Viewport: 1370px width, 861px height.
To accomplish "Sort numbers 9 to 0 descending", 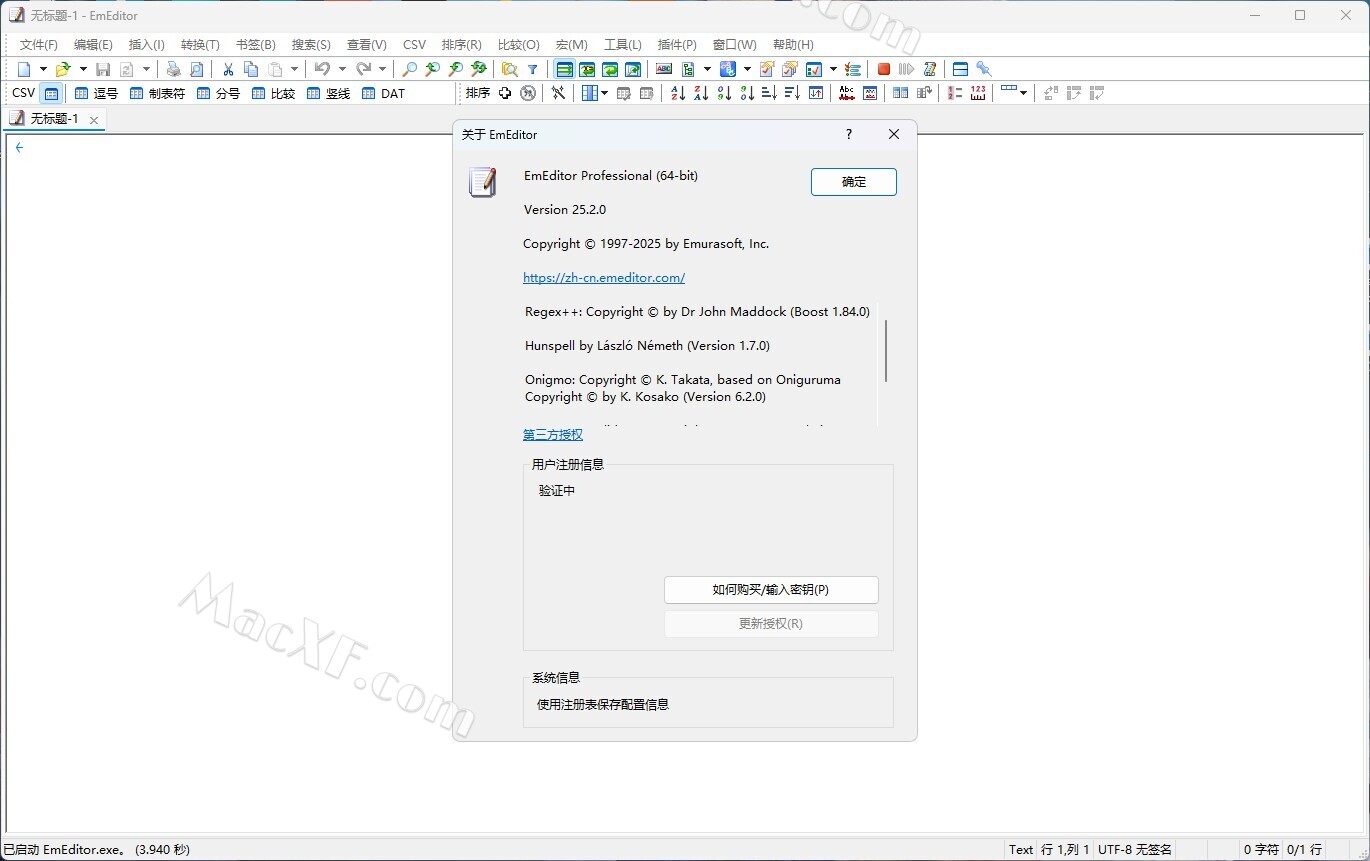I will 747,93.
